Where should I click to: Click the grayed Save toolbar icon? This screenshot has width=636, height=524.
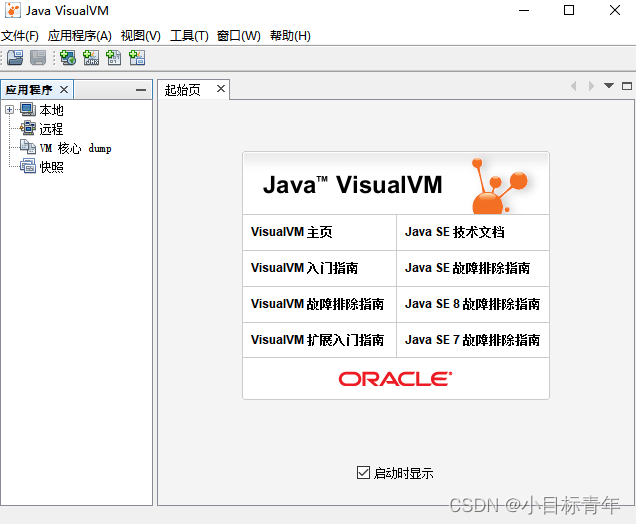pyautogui.click(x=38, y=58)
